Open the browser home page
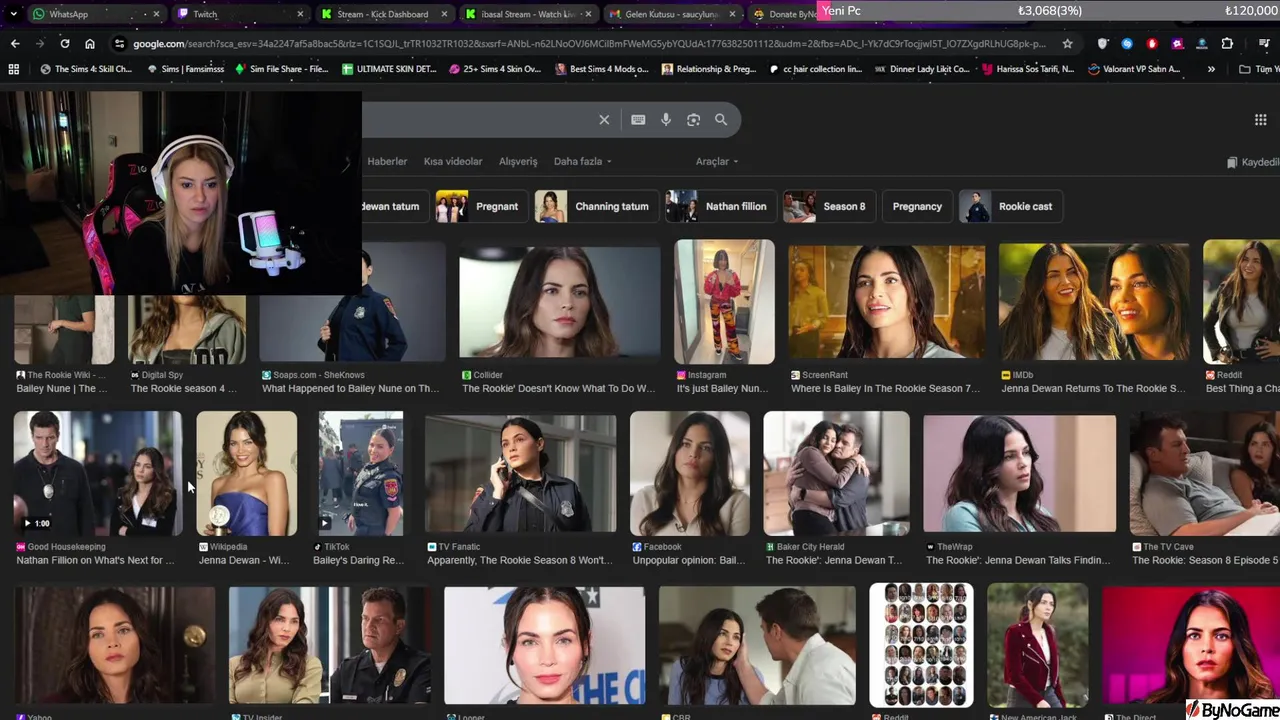1280x720 pixels. tap(90, 44)
